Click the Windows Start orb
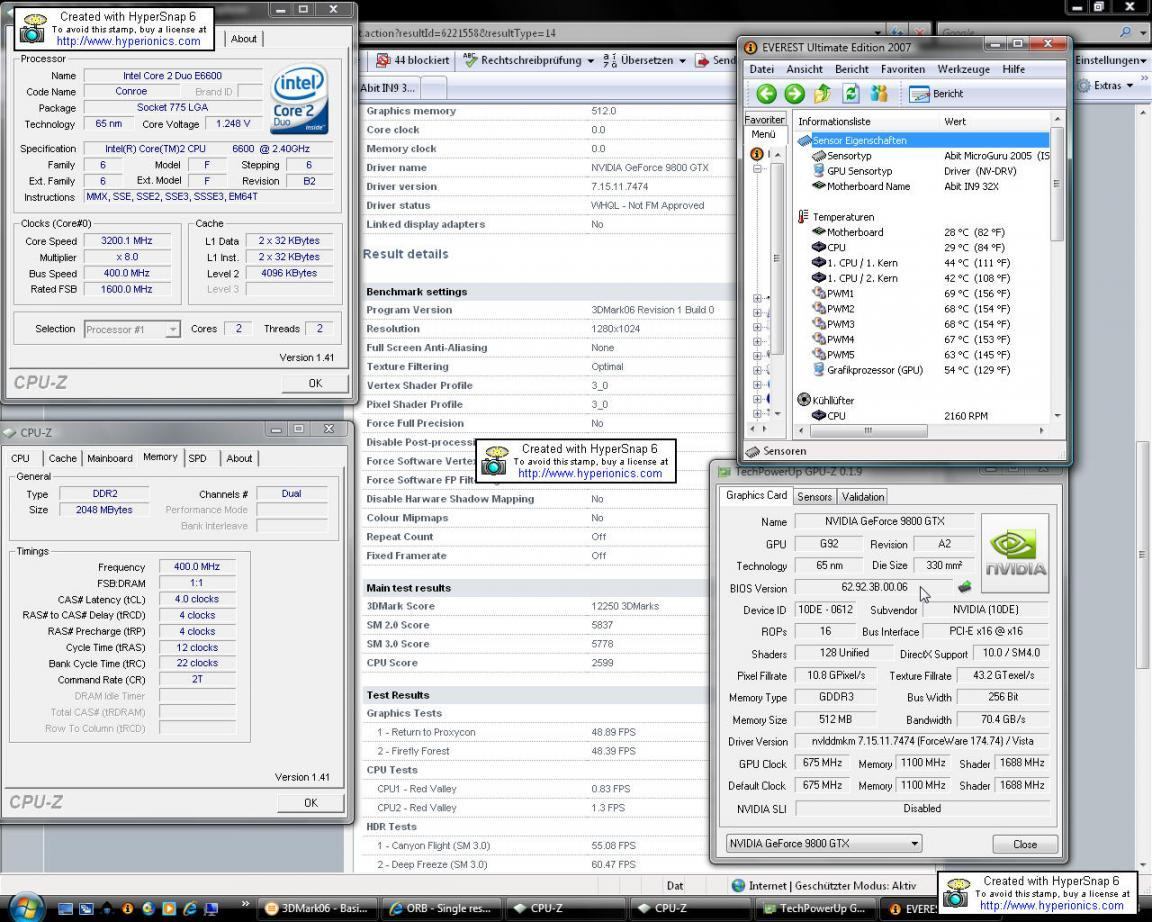The height and width of the screenshot is (922, 1152). (x=24, y=907)
